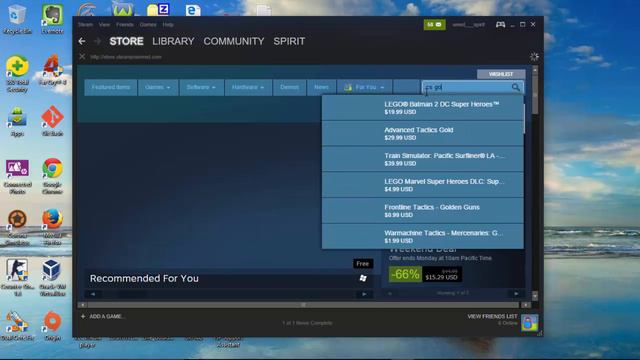Open the Oracle VM VirtualBox desktop icon

[52, 278]
